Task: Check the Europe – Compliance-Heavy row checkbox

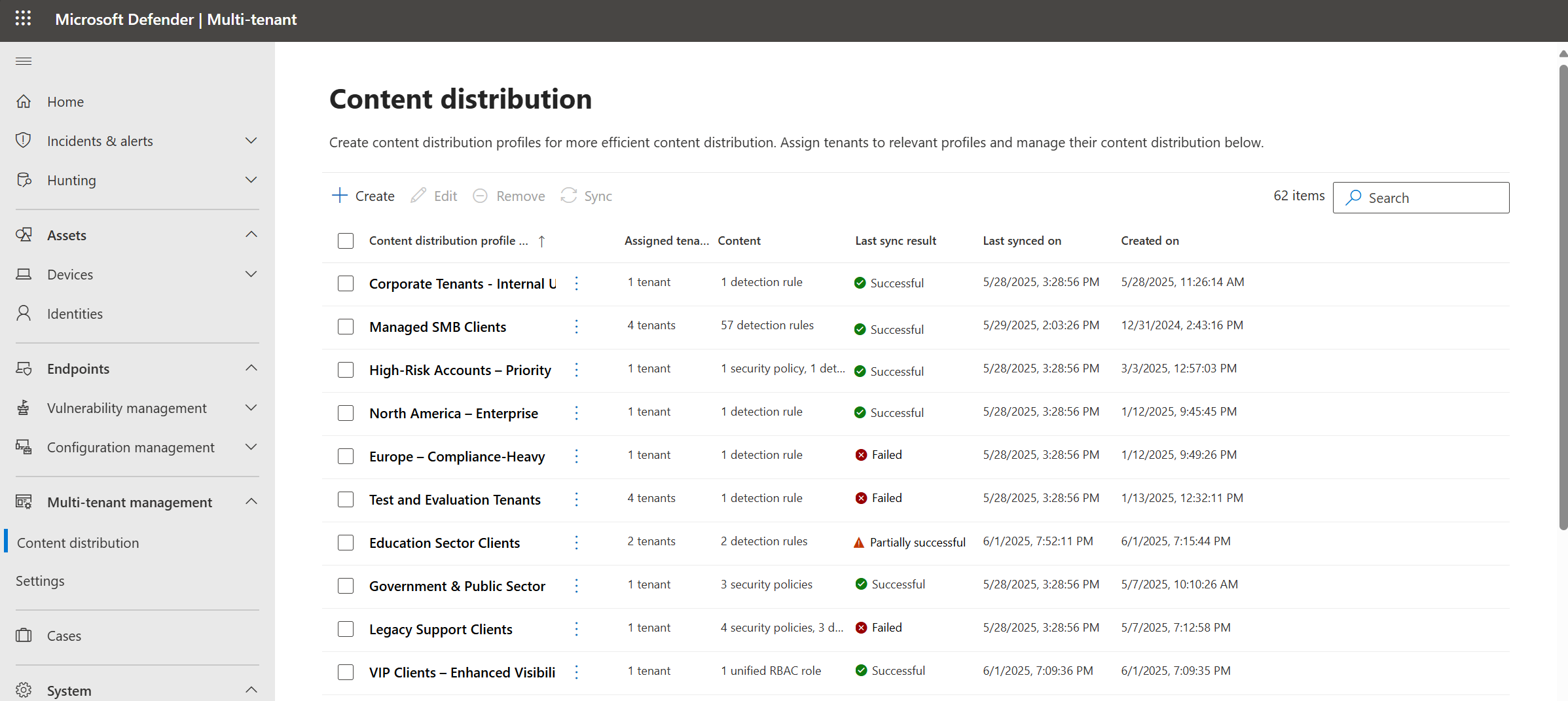Action: (x=346, y=456)
